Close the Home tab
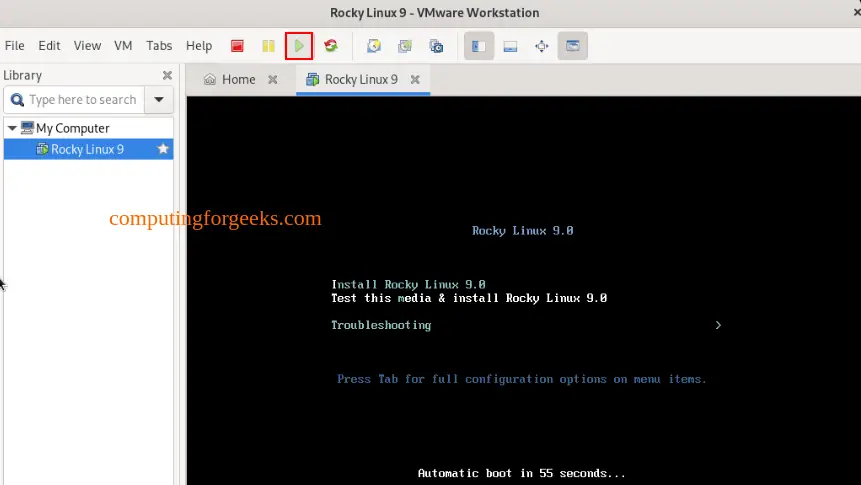The image size is (861, 485). [272, 80]
